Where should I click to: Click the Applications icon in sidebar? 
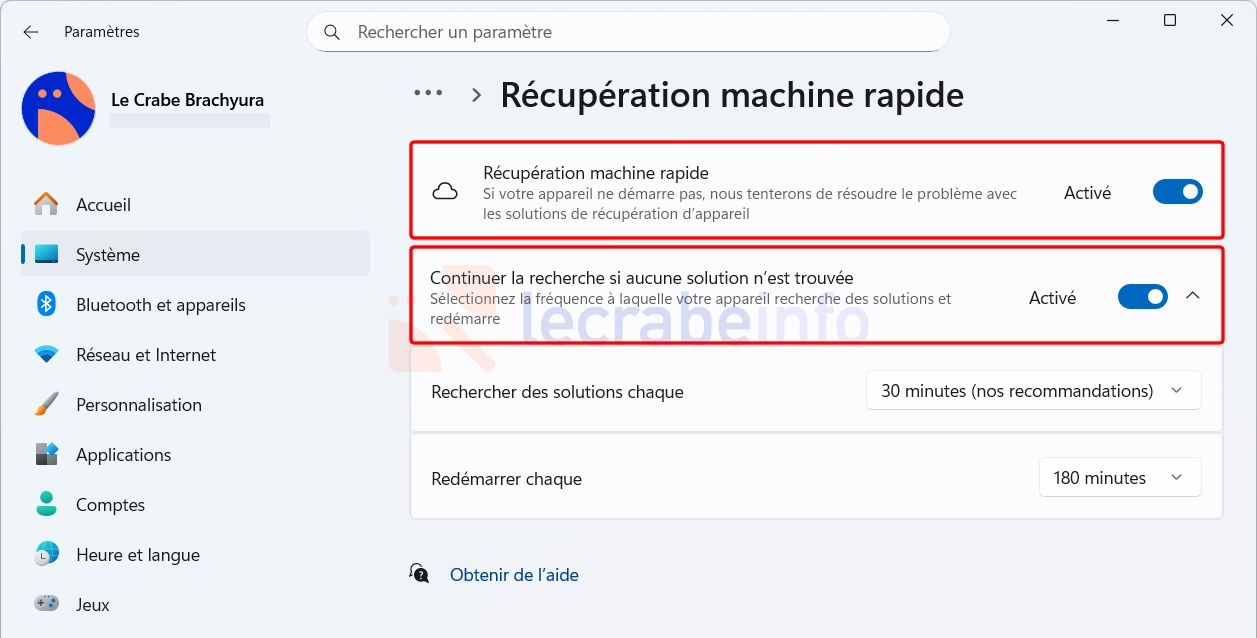click(46, 454)
